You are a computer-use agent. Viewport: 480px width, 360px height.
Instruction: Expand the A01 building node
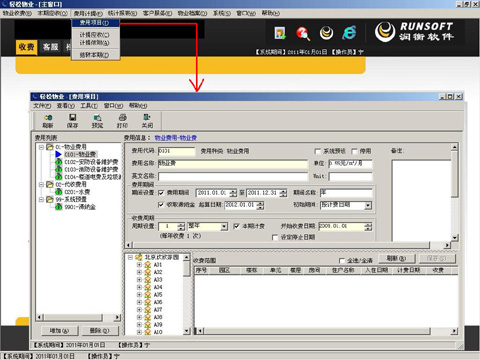139,265
